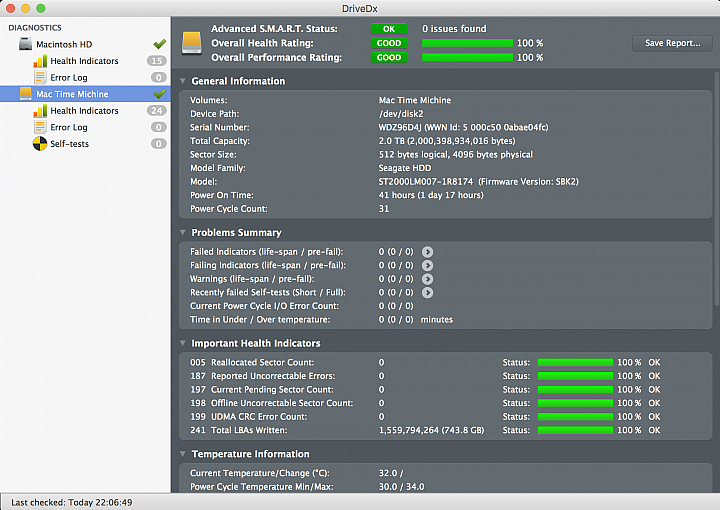Click Error Log icon under Mac Time Michine
The width and height of the screenshot is (720, 510).
point(40,127)
